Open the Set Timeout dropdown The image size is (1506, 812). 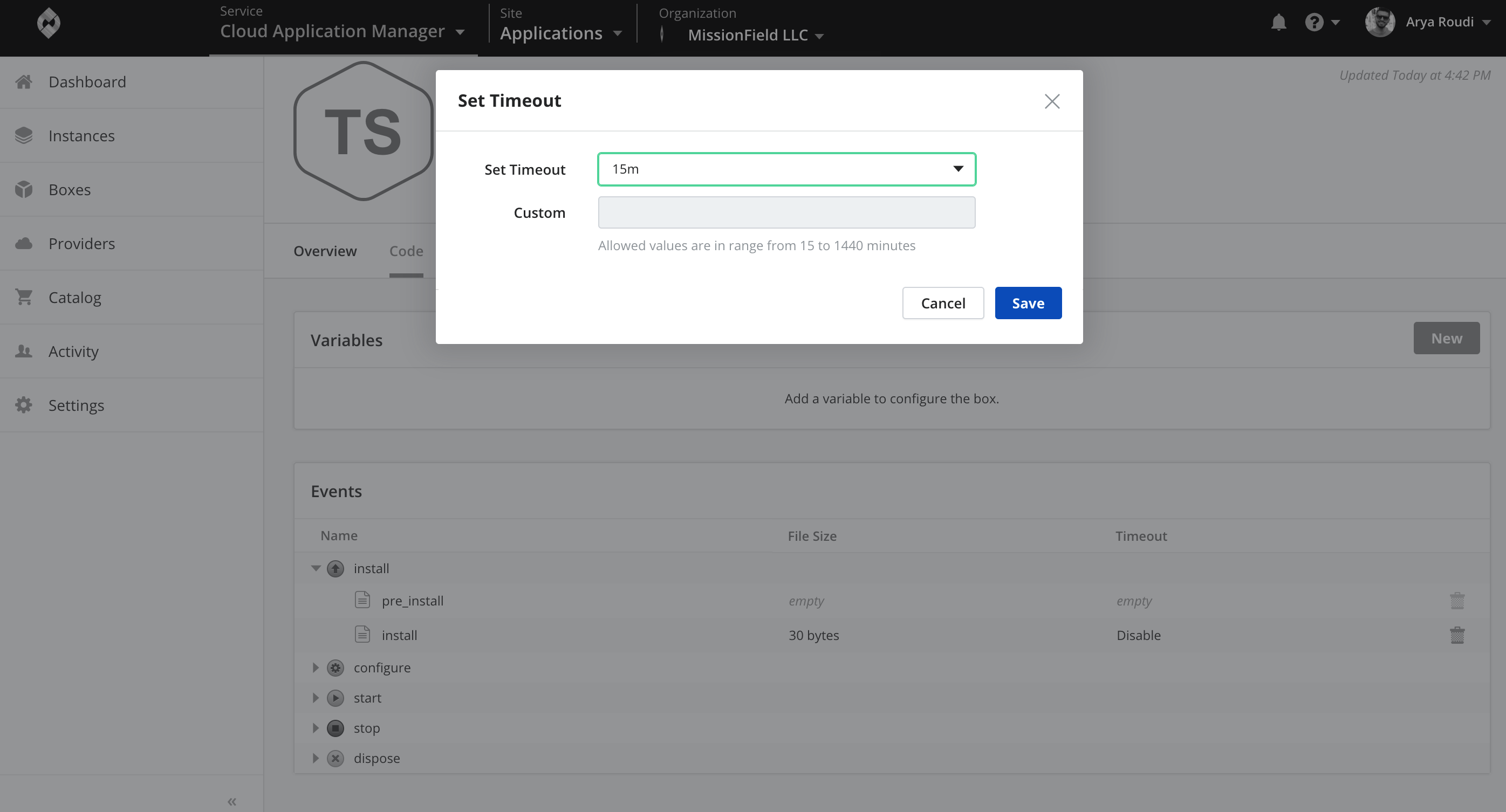(787, 168)
